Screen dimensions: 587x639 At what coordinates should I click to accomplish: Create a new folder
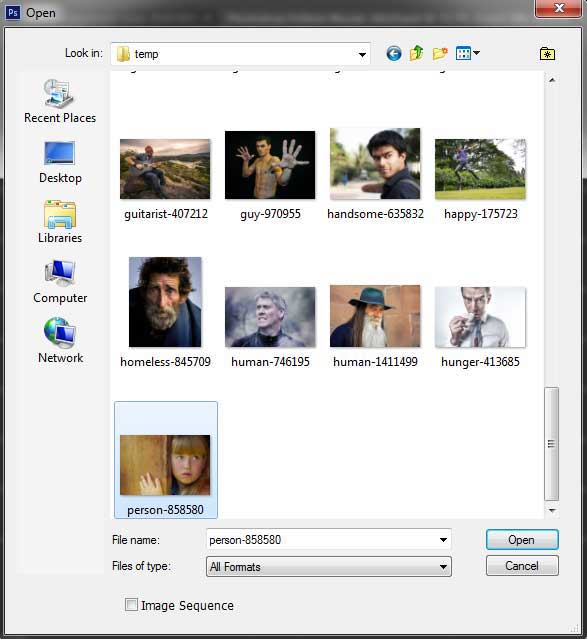(440, 53)
